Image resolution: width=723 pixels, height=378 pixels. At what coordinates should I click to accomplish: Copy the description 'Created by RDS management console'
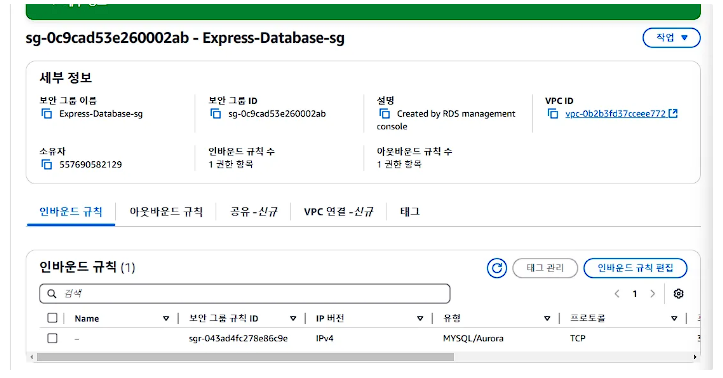click(384, 113)
